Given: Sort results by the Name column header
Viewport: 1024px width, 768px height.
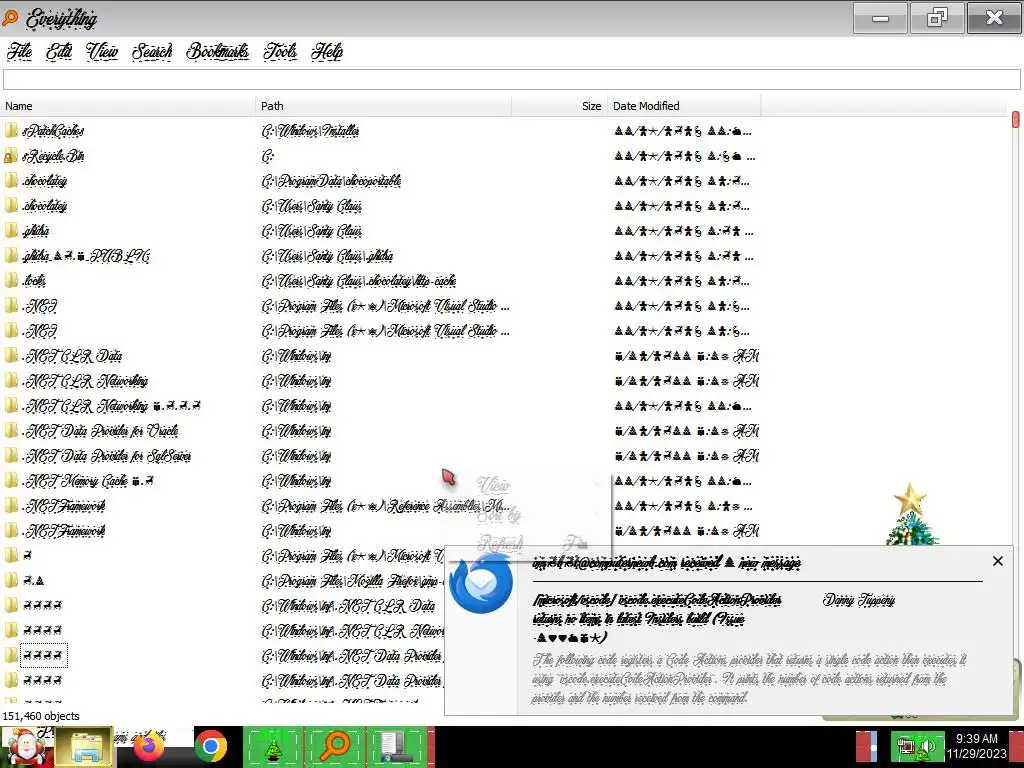Looking at the screenshot, I should [128, 106].
